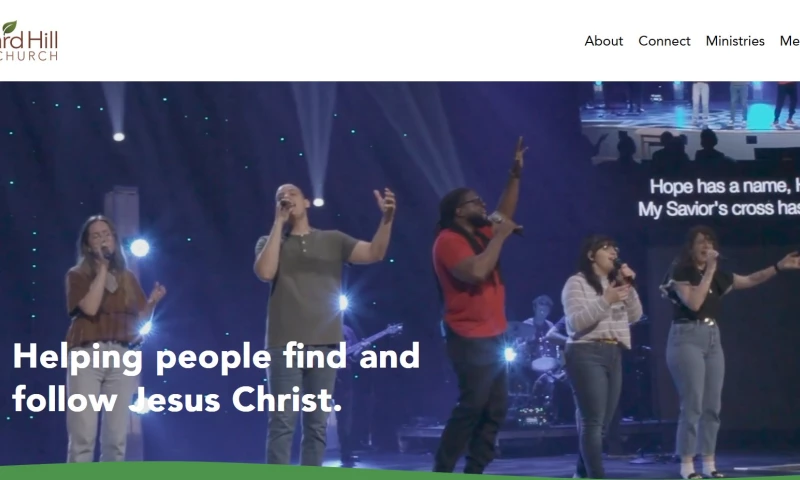Viewport: 800px width, 480px height.
Task: Click the 'My Savior's cross' lyric line
Action: (x=719, y=209)
